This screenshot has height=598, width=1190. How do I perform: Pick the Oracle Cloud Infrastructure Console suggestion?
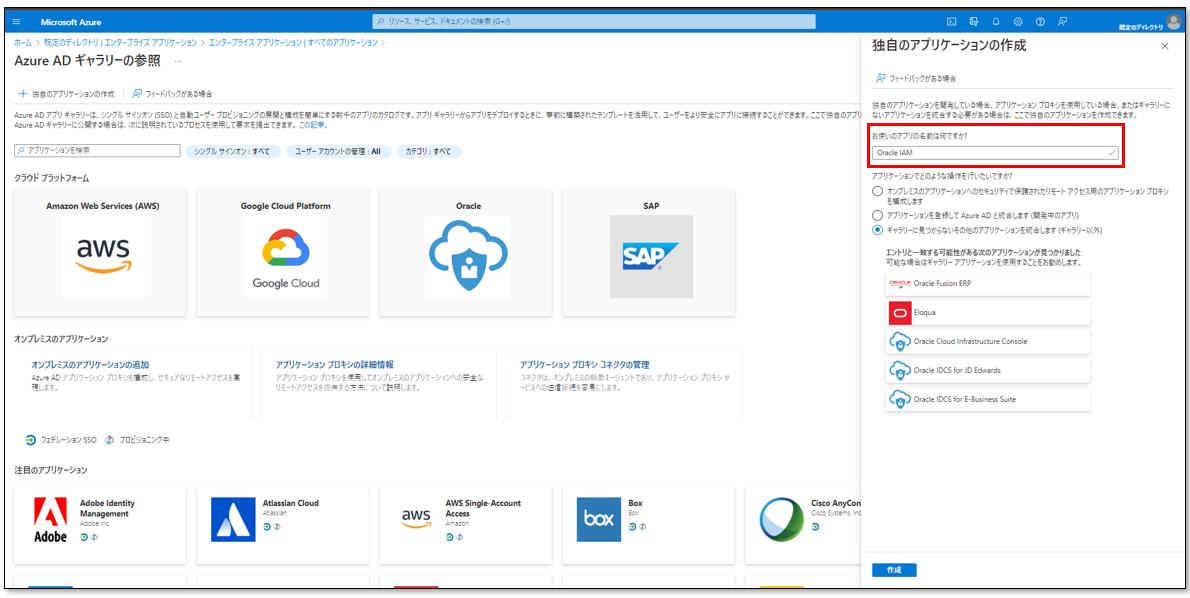987,341
